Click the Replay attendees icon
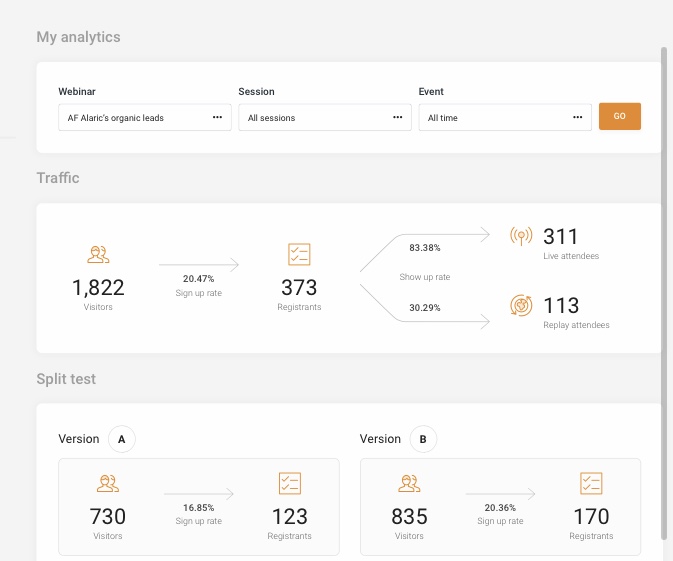673x561 pixels. click(x=521, y=305)
